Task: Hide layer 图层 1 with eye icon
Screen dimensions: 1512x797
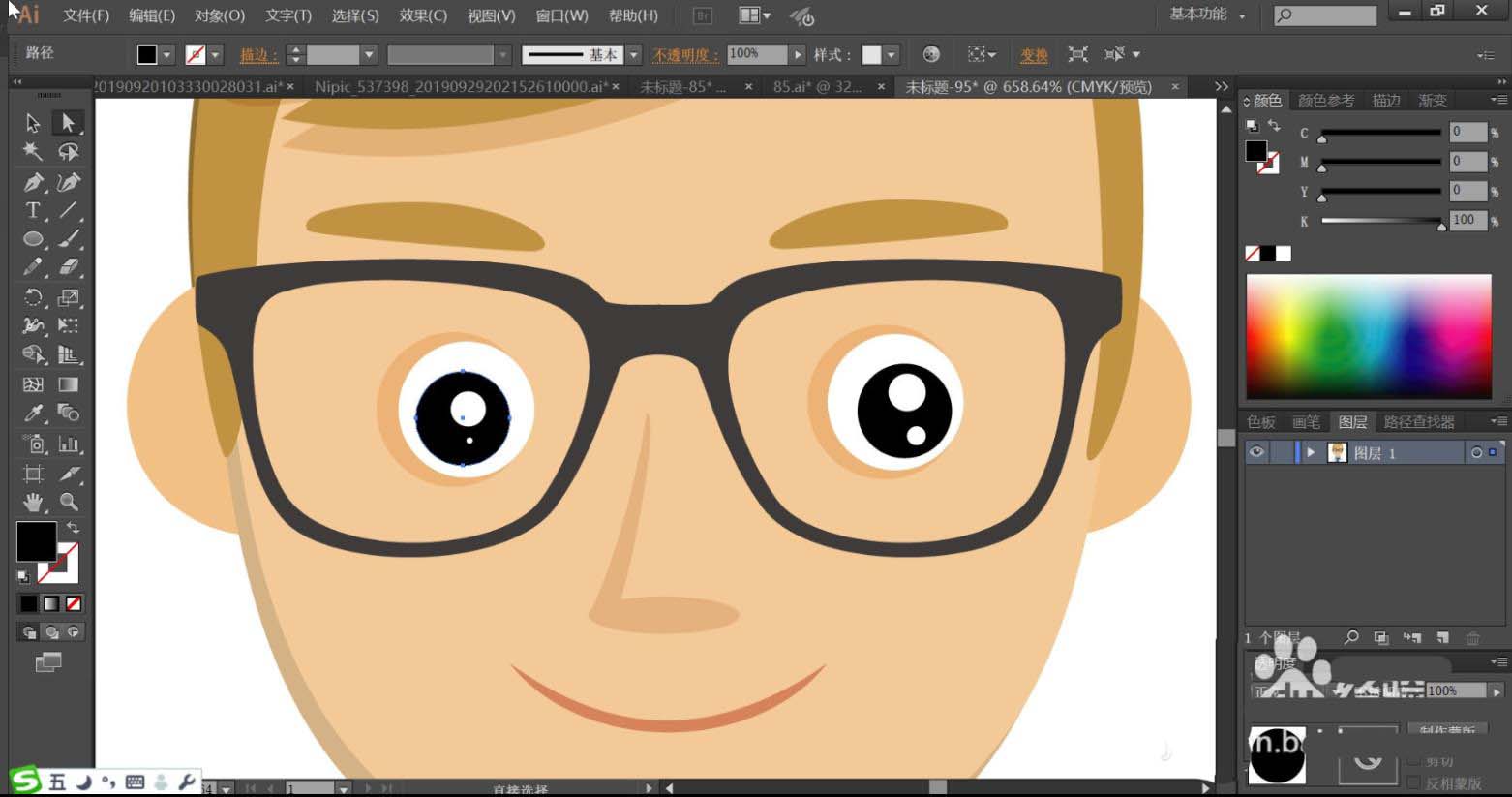Action: click(1256, 452)
